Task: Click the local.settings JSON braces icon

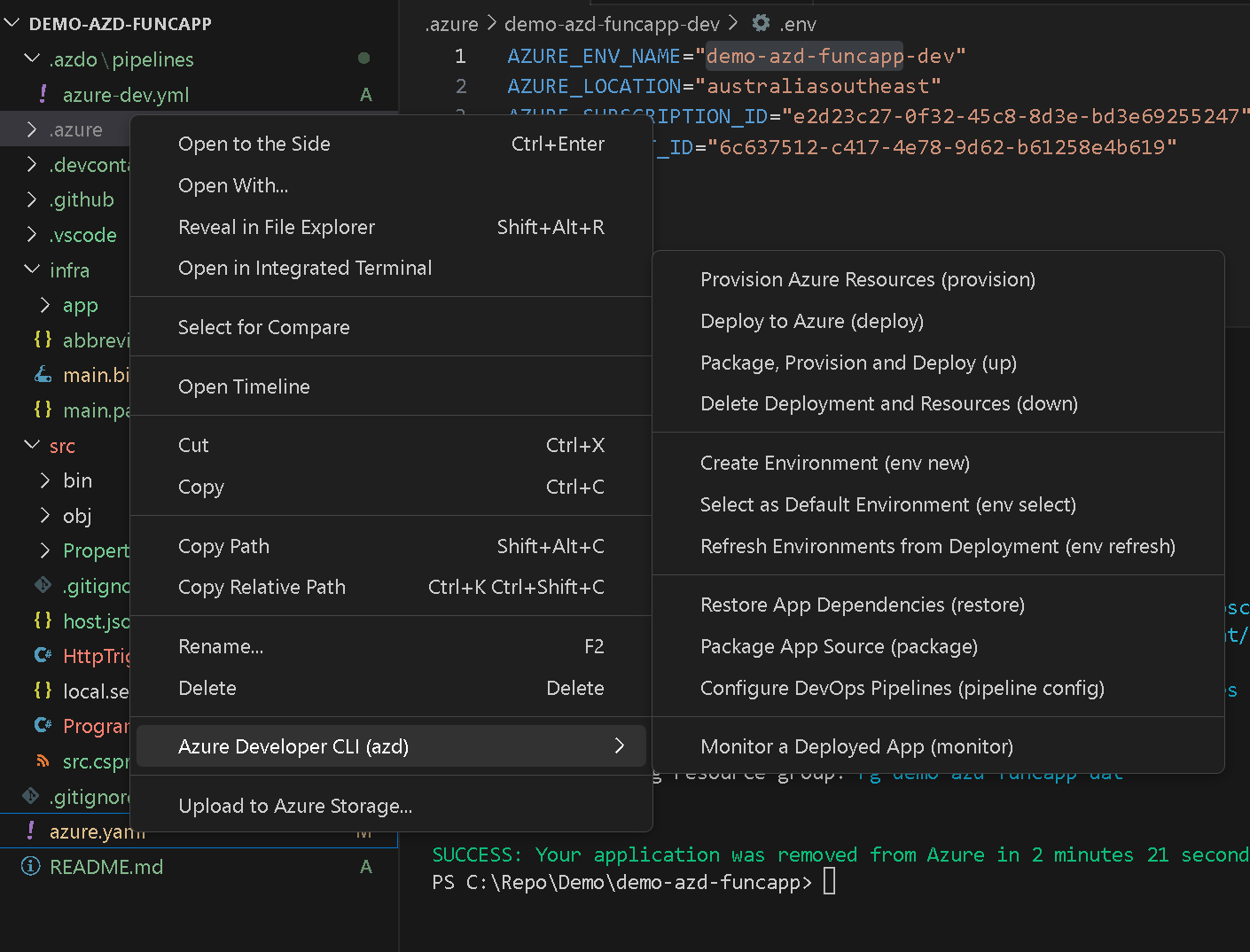Action: pos(43,691)
